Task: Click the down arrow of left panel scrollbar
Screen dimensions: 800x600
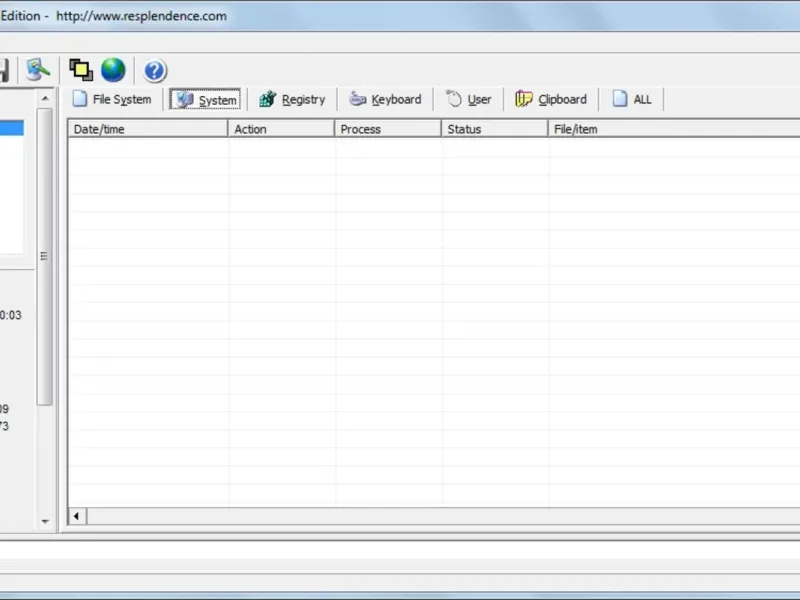Action: pos(45,521)
